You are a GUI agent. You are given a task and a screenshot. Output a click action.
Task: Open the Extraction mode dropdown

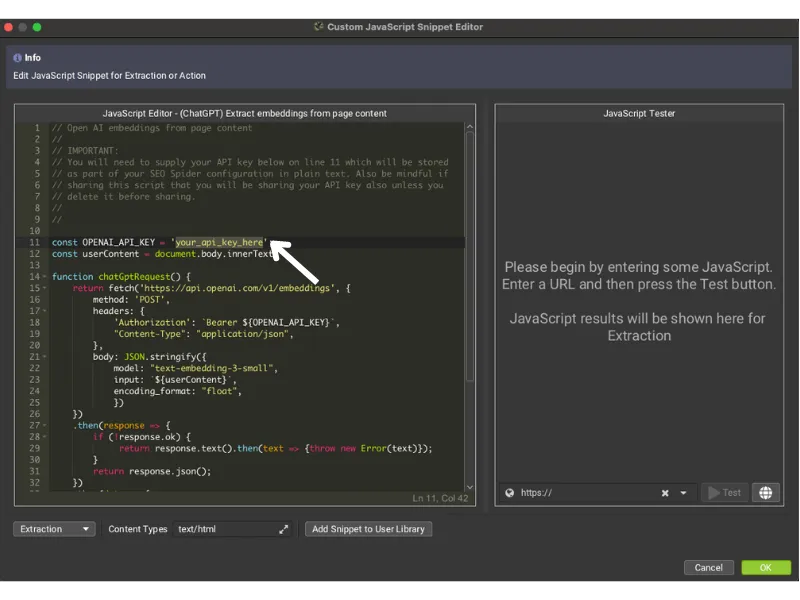53,529
